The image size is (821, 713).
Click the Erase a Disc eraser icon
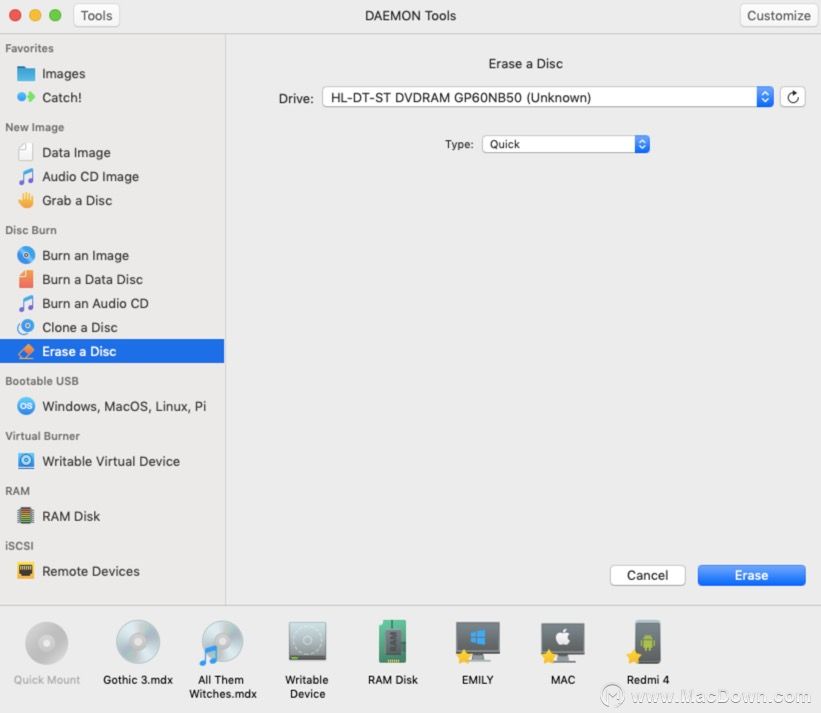(26, 352)
